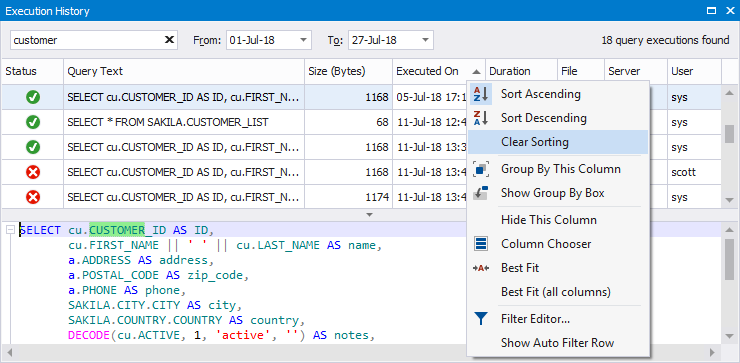Click the 05-Jul-18 executed date cell
Viewport: 740px width, 363px height.
coord(429,98)
